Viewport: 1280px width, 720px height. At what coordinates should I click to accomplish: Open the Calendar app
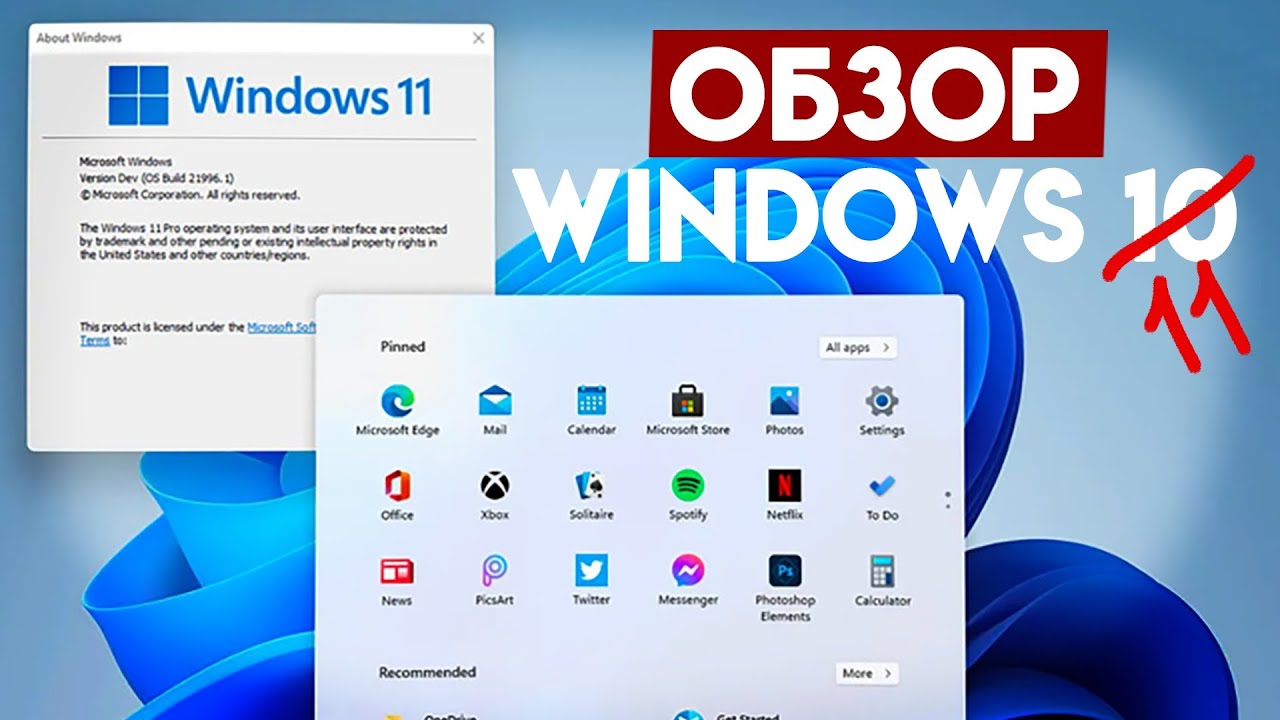591,410
